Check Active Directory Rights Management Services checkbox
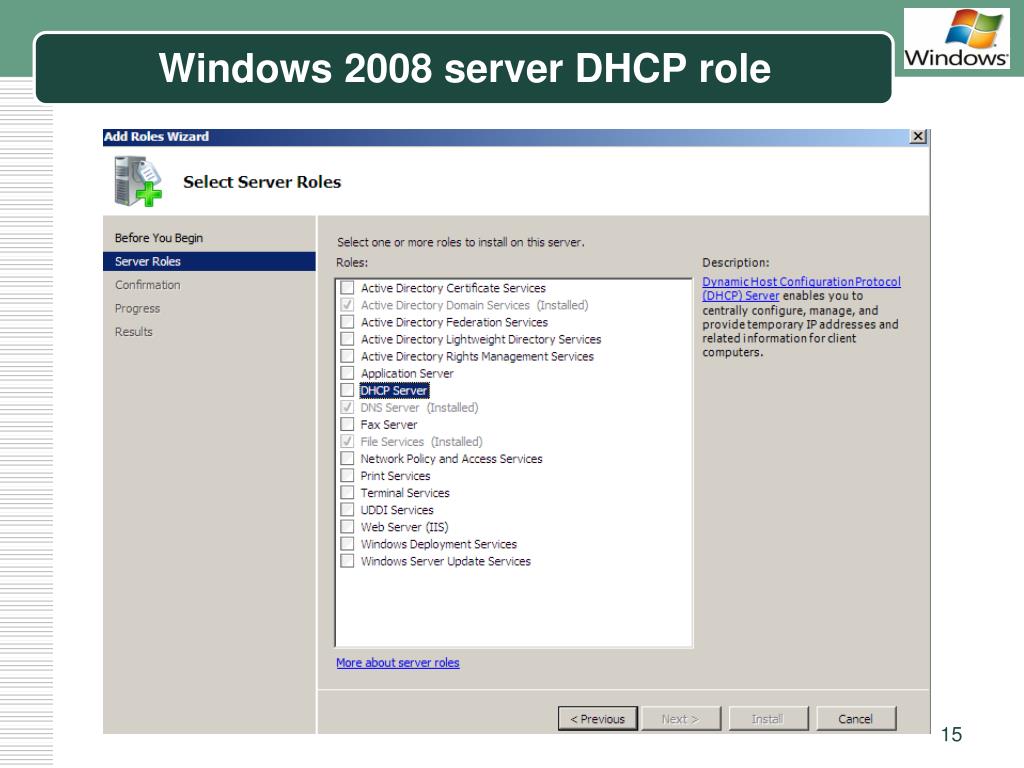 pyautogui.click(x=347, y=355)
